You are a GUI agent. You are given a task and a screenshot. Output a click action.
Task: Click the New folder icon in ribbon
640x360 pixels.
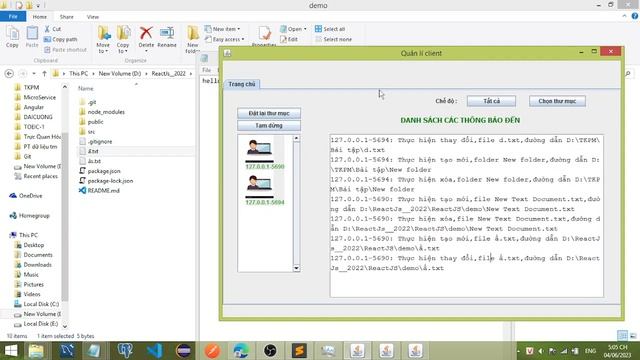193,33
